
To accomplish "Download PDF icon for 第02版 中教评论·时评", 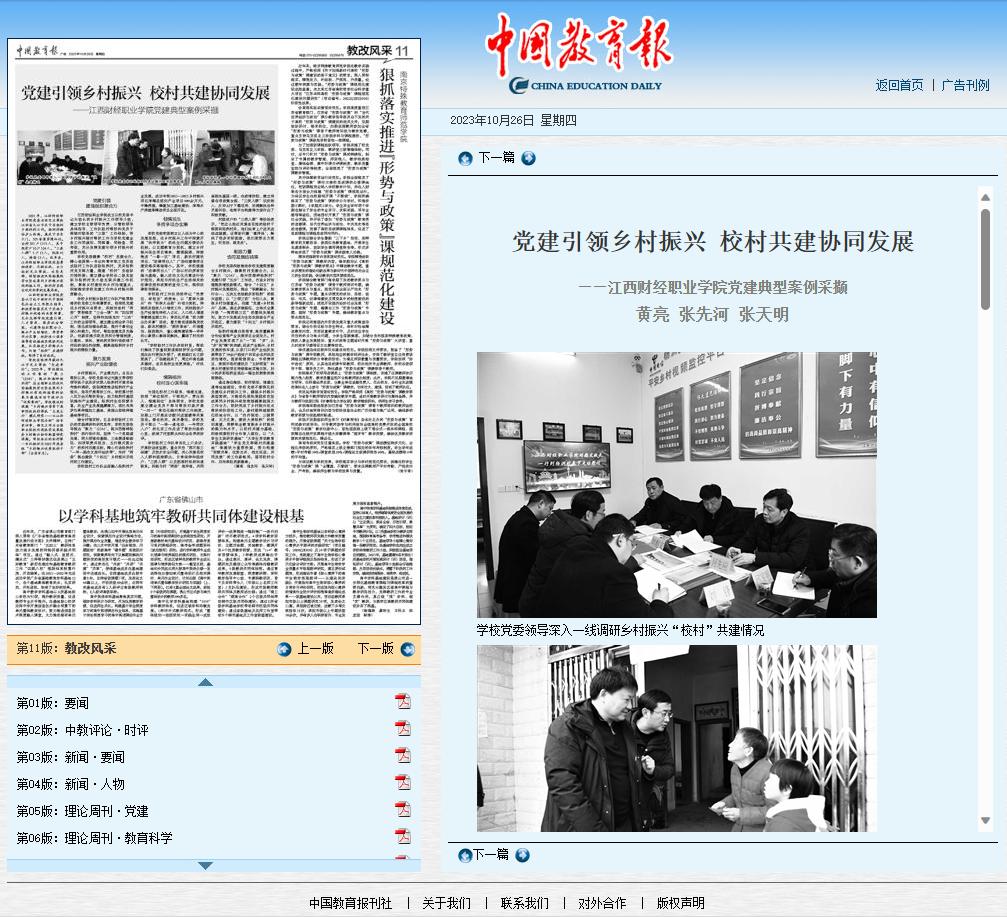I will [x=402, y=729].
